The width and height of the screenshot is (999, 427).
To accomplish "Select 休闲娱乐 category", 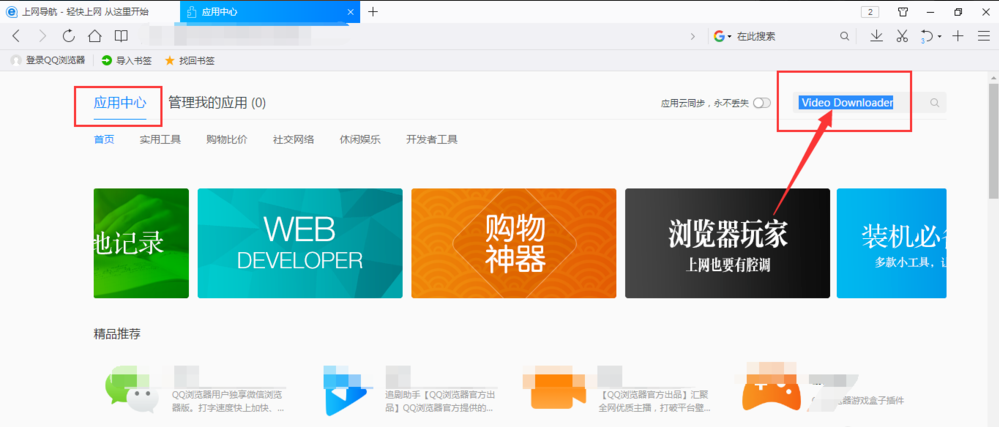I will pyautogui.click(x=360, y=140).
